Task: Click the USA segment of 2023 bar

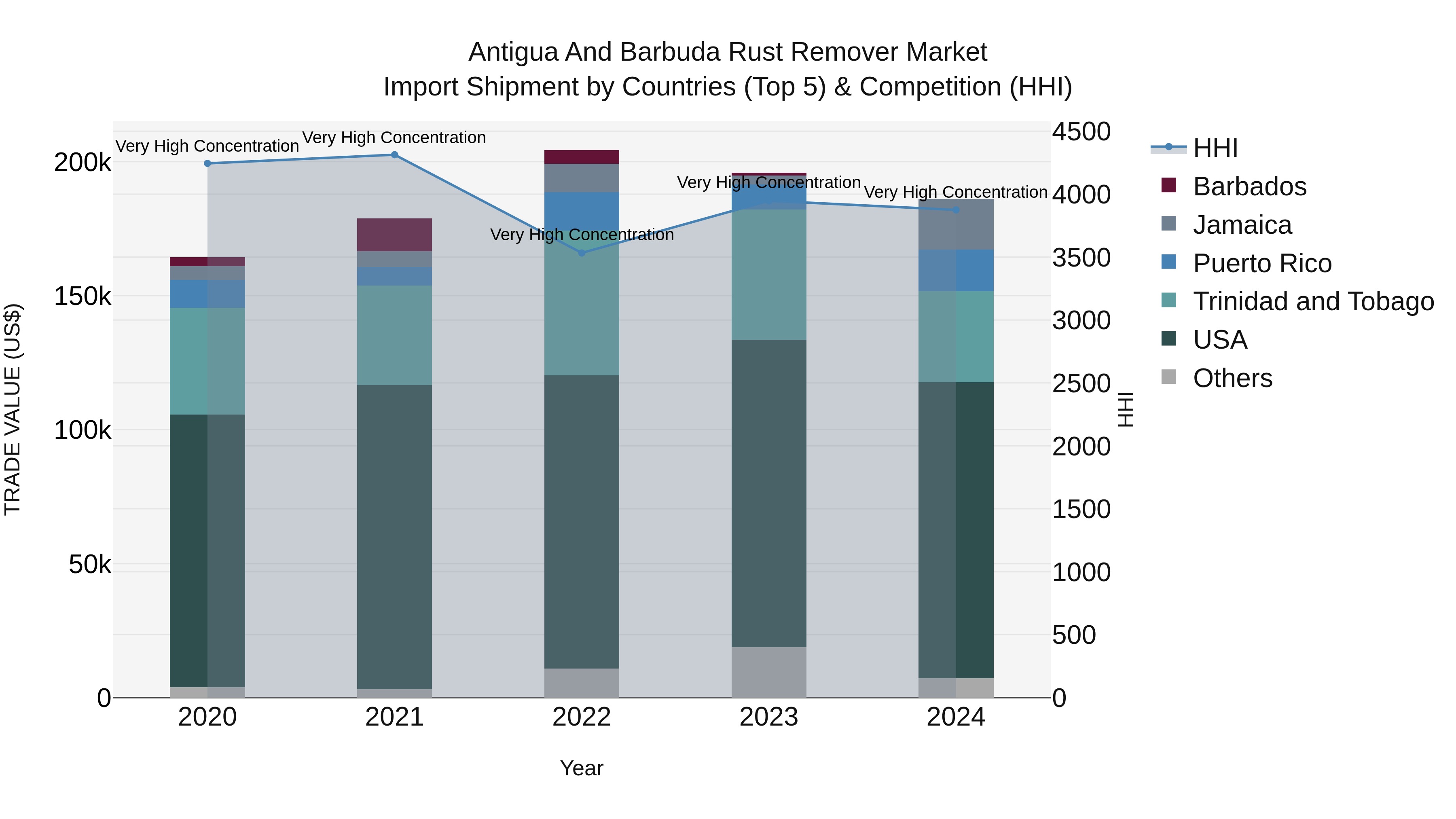Action: (769, 493)
